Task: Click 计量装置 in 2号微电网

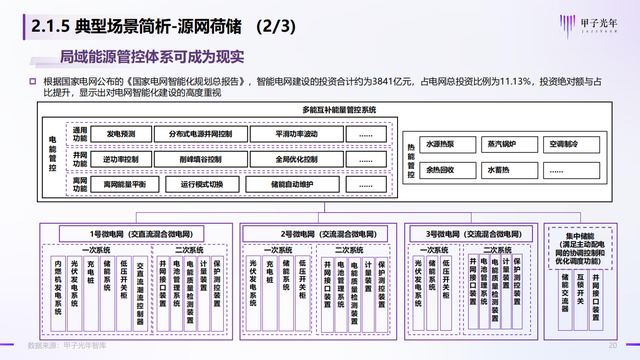Action: [x=368, y=294]
